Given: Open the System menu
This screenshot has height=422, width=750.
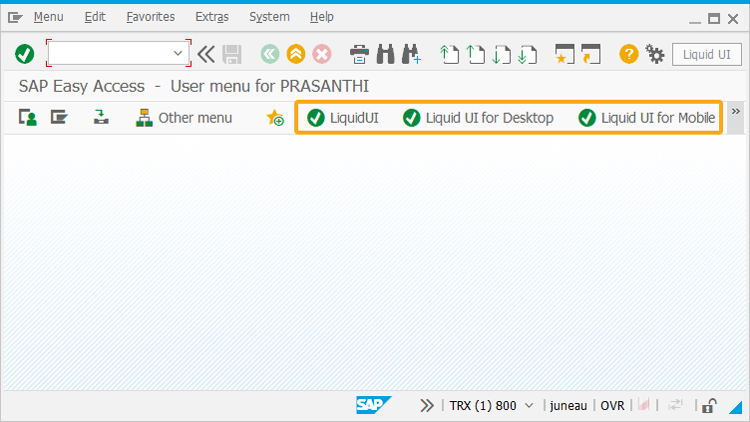Looking at the screenshot, I should (269, 17).
